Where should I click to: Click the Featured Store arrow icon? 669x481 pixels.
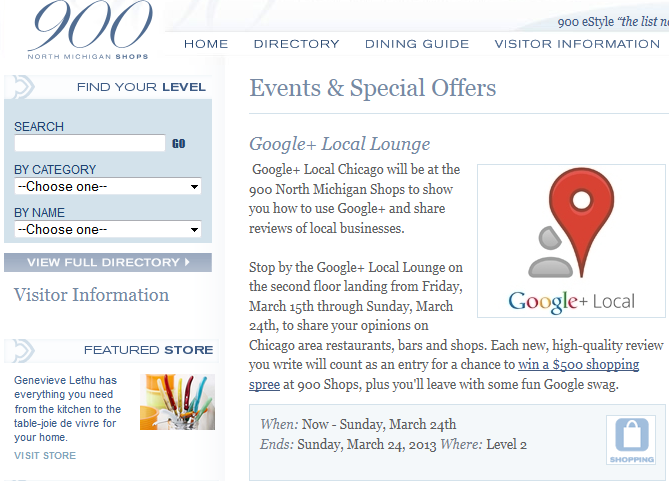click(x=22, y=350)
